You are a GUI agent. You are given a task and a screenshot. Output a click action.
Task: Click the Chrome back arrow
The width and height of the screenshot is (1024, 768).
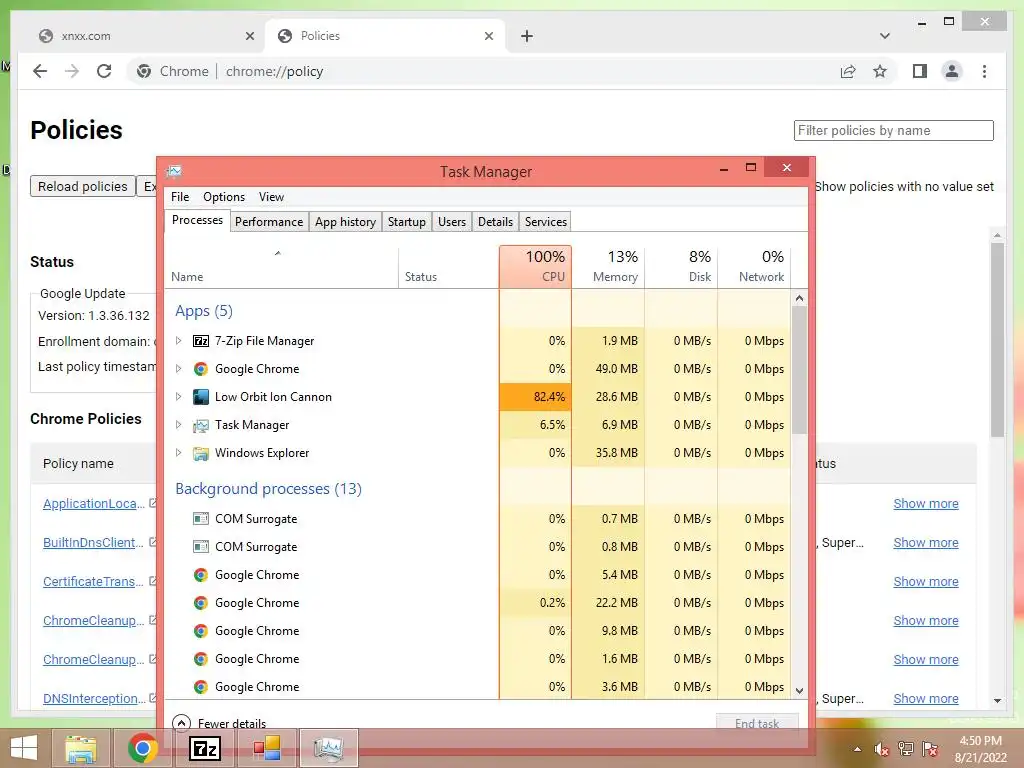click(x=40, y=71)
